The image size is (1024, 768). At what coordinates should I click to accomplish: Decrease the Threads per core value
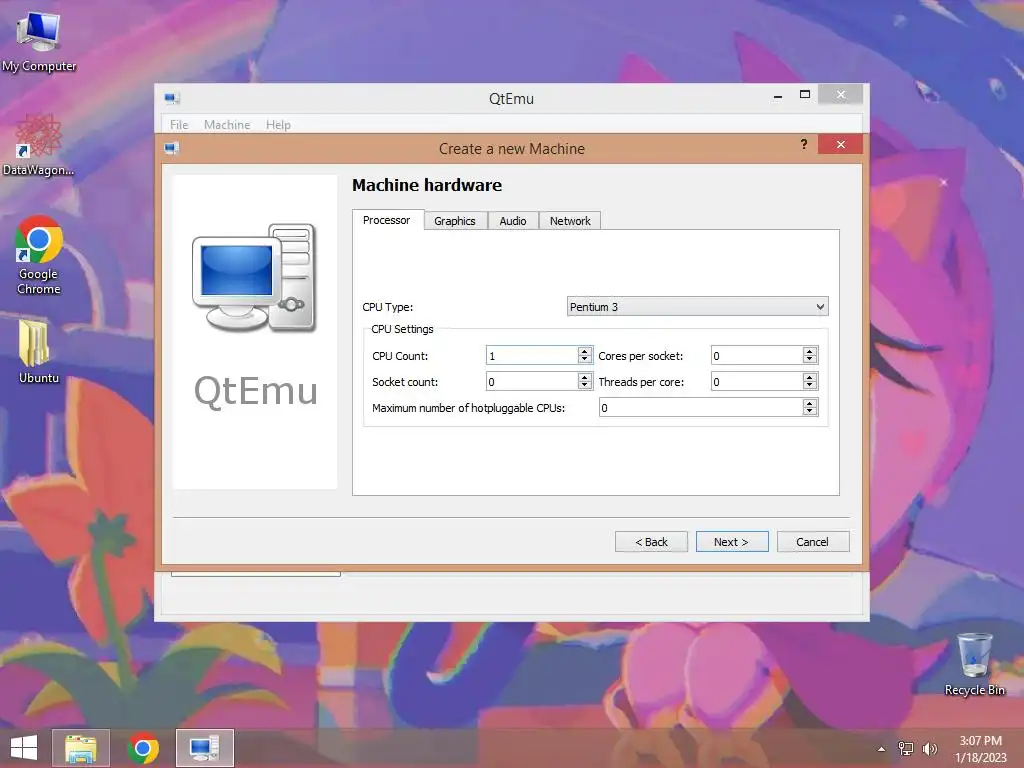810,386
